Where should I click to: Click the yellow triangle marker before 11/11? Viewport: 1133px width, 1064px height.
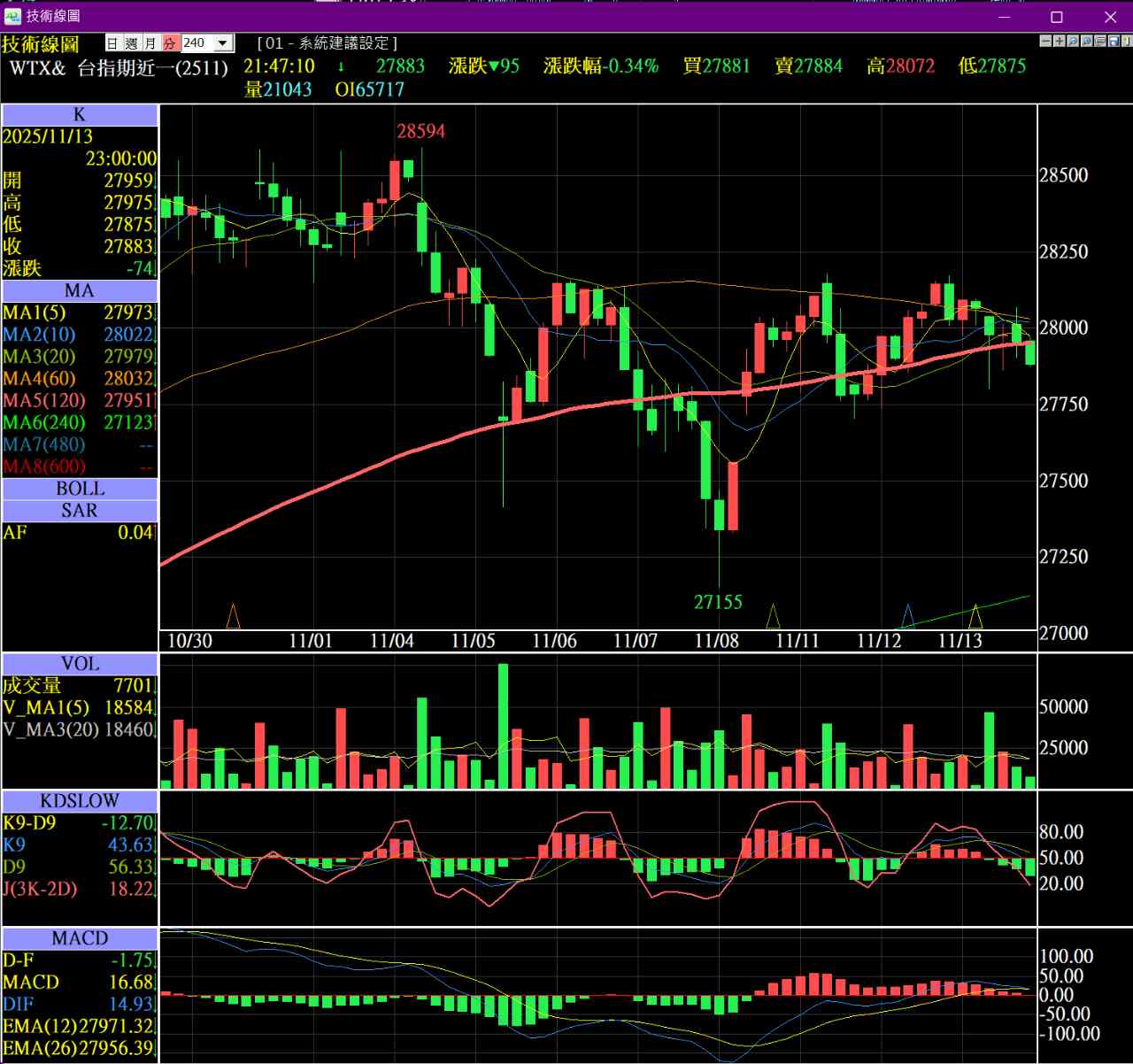(773, 616)
